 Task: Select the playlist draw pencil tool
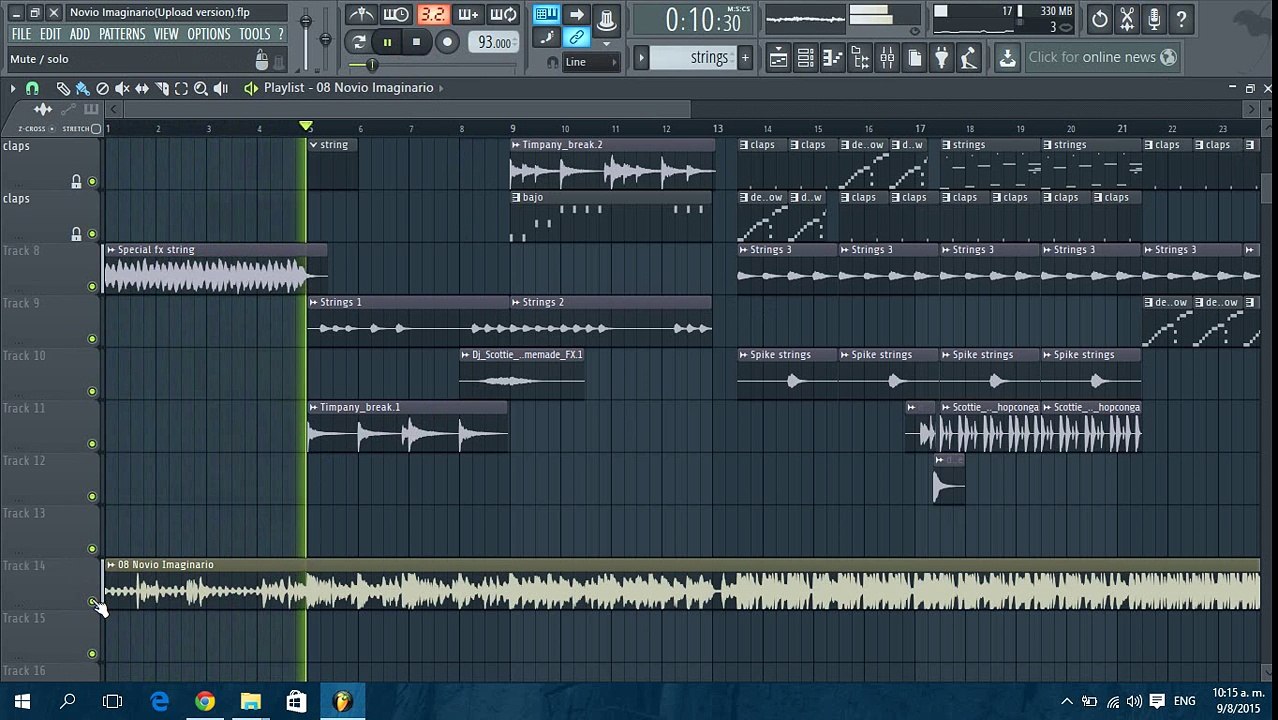click(63, 88)
